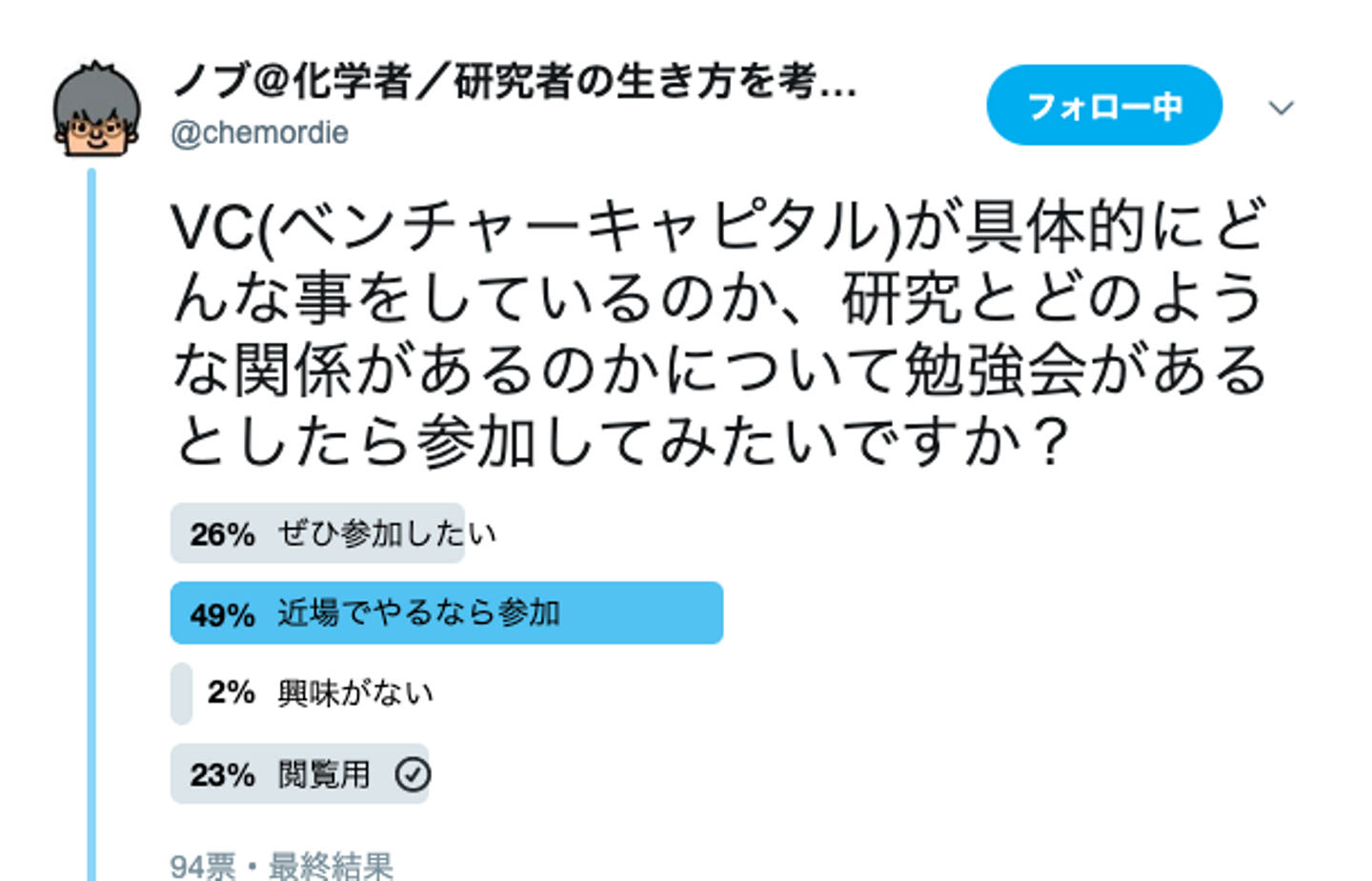Image resolution: width=1372 pixels, height=881 pixels.
Task: Click the tweet question text about VC
Action: click(719, 333)
